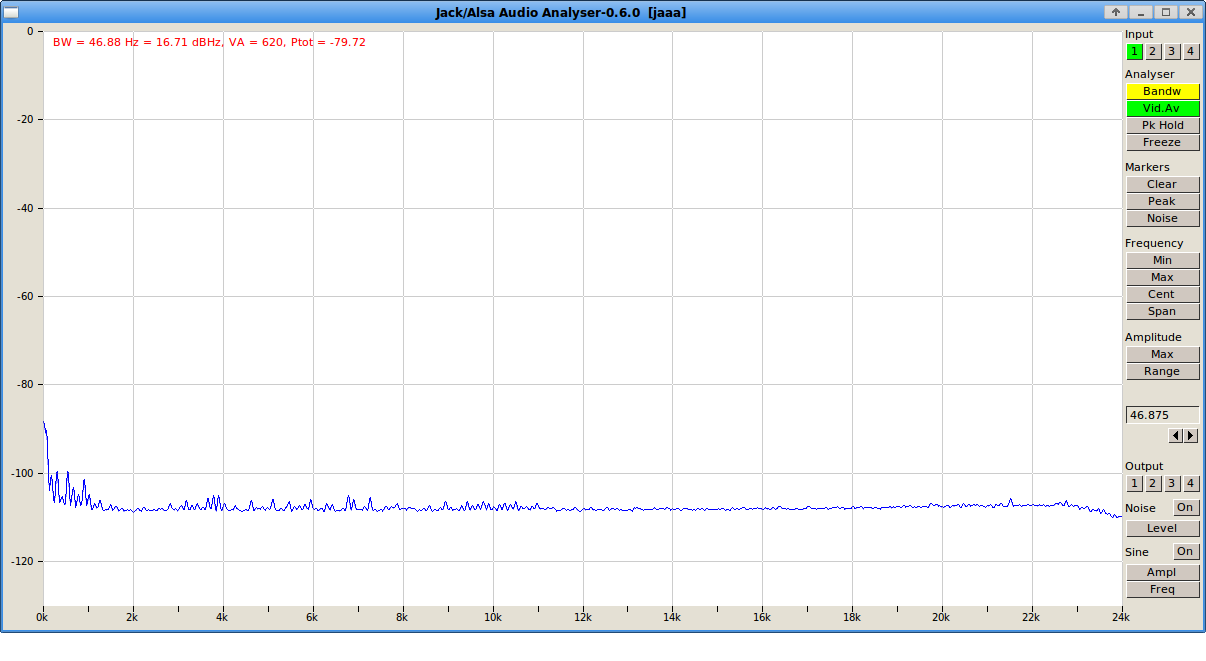Select the Frequency Span button
The height and width of the screenshot is (661, 1206).
click(1162, 311)
